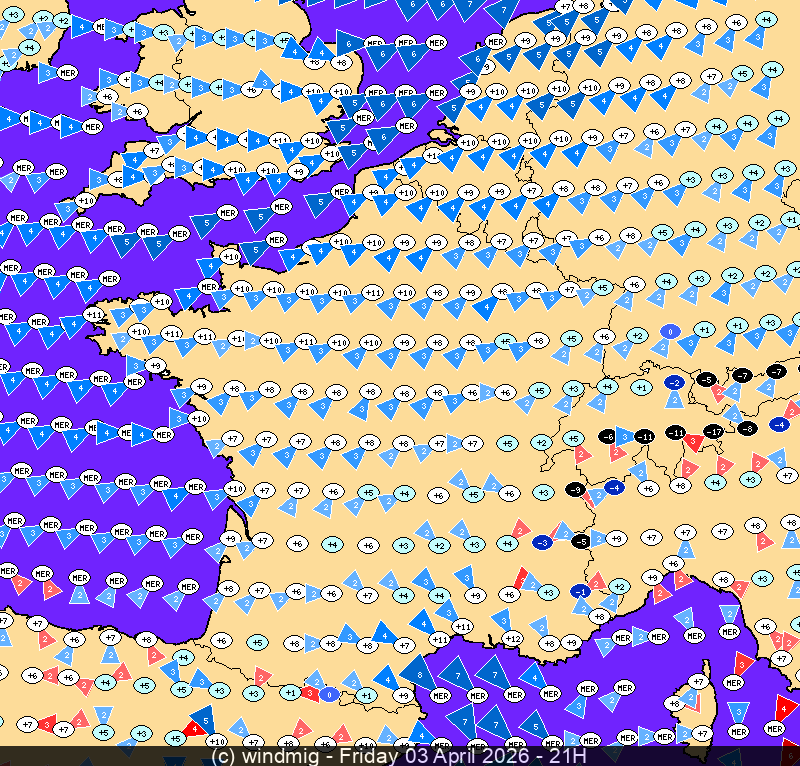Select the 0 marker beside the red 3 arrow
The height and width of the screenshot is (766, 800).
click(330, 693)
